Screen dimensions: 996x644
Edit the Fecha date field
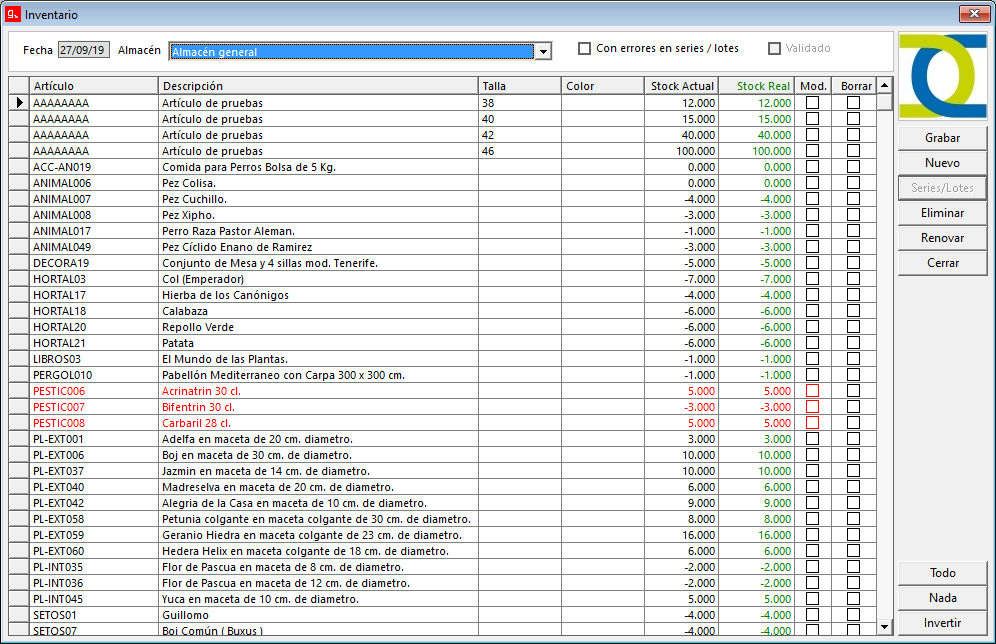click(x=84, y=50)
